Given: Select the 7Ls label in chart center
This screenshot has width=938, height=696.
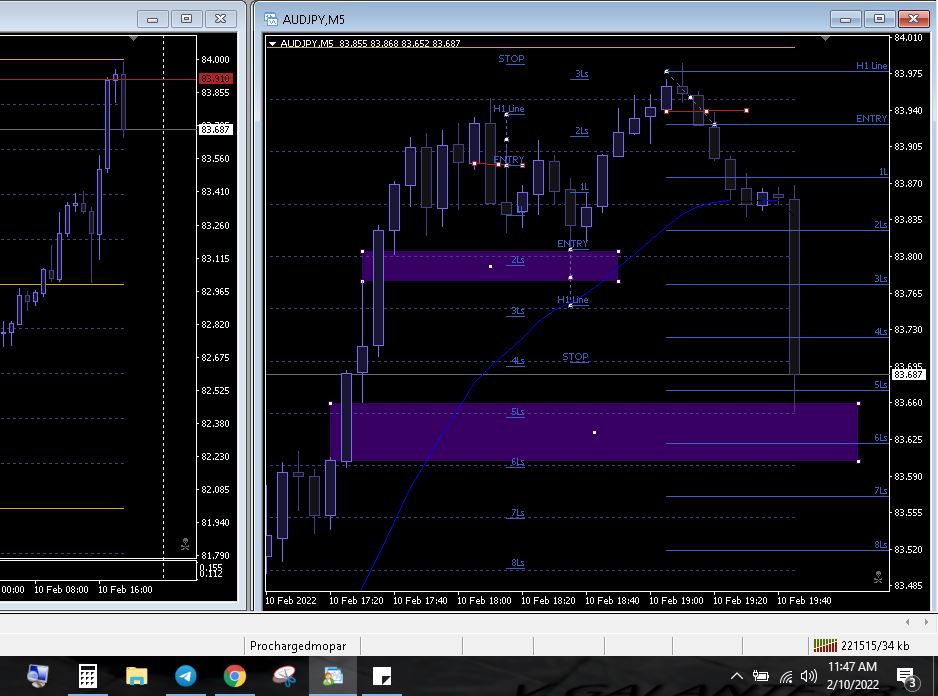Looking at the screenshot, I should pos(517,513).
